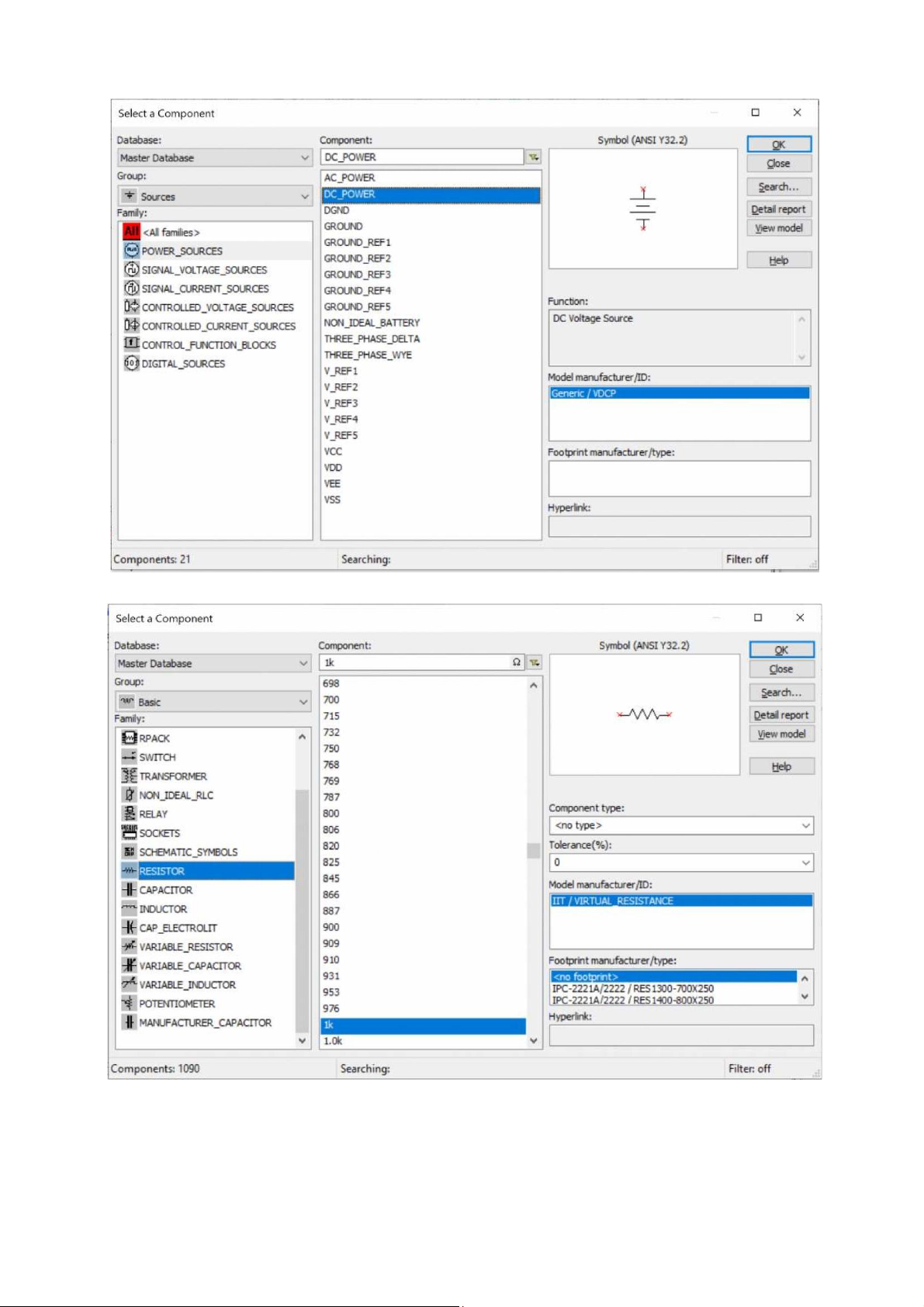Screen dimensions: 924x1307
Task: Pick the CONTROLLED_CURRENT_SOURCES family icon
Action: pyautogui.click(x=131, y=326)
